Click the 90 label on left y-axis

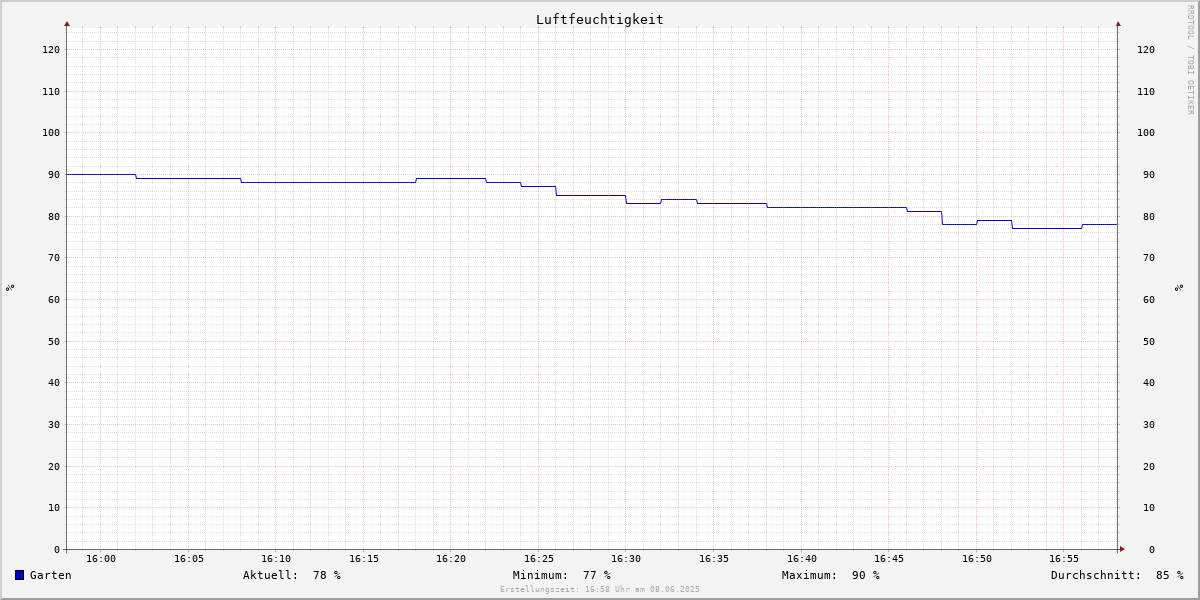(x=54, y=174)
